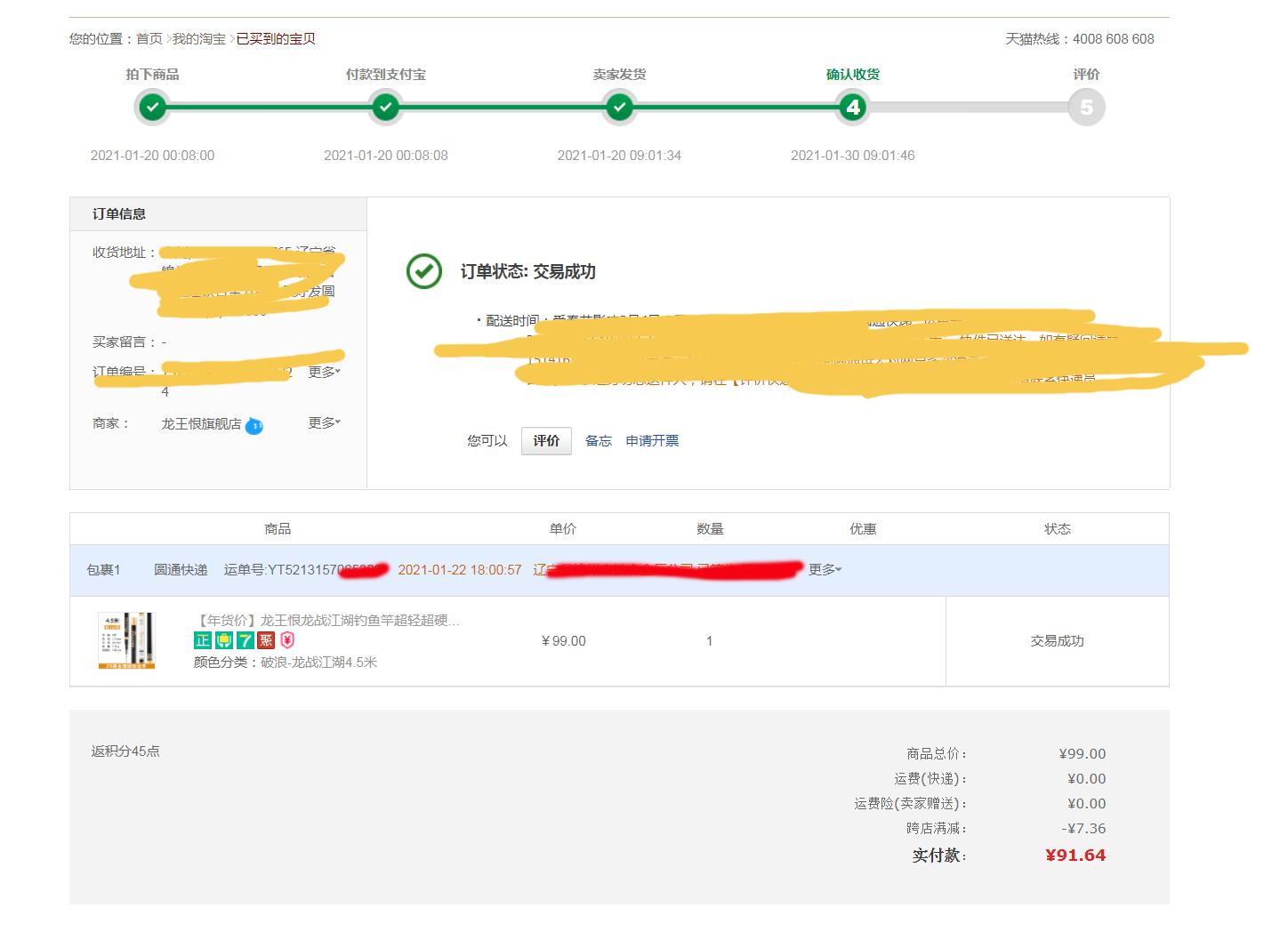
Task: Click the 申请开票 invoice link
Action: 652,440
